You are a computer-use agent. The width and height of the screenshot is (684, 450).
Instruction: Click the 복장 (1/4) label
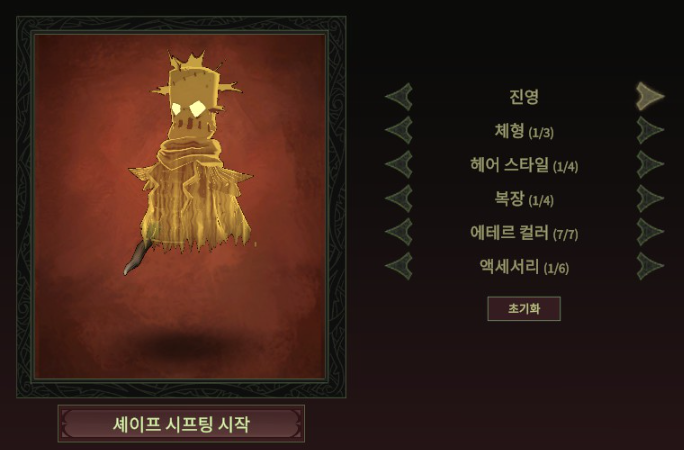[x=524, y=199]
